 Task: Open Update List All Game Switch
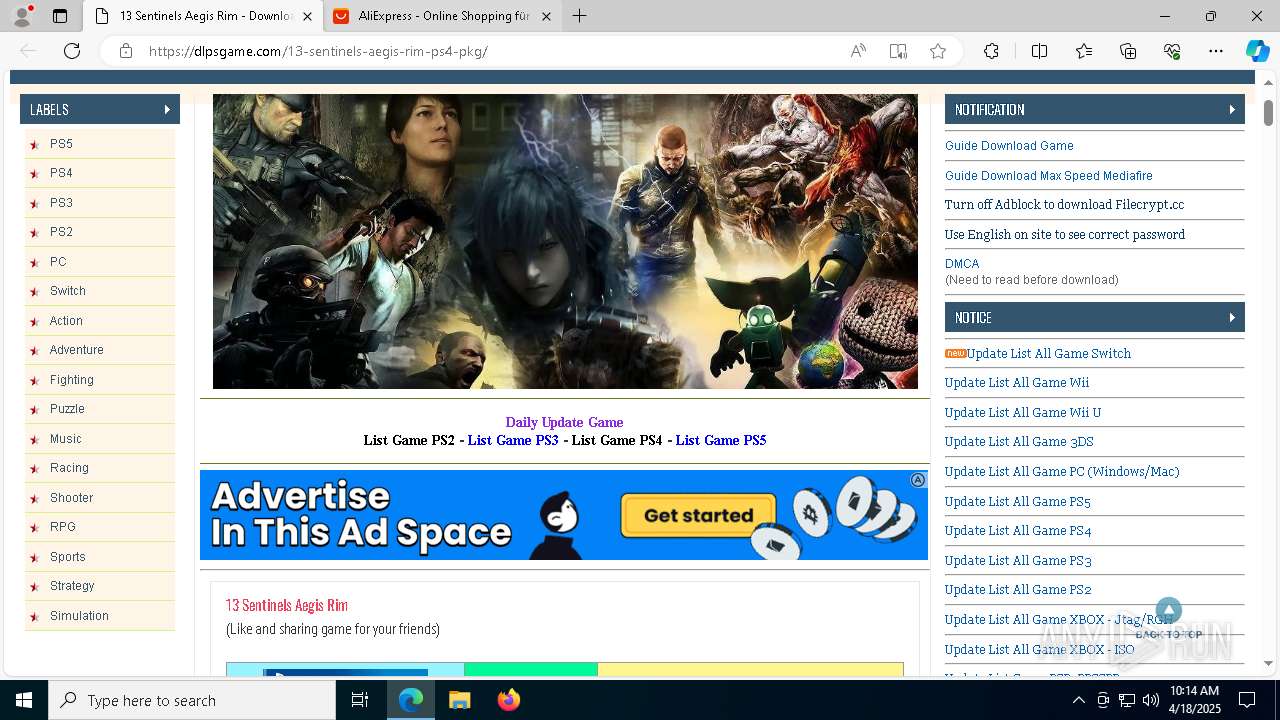(1049, 353)
